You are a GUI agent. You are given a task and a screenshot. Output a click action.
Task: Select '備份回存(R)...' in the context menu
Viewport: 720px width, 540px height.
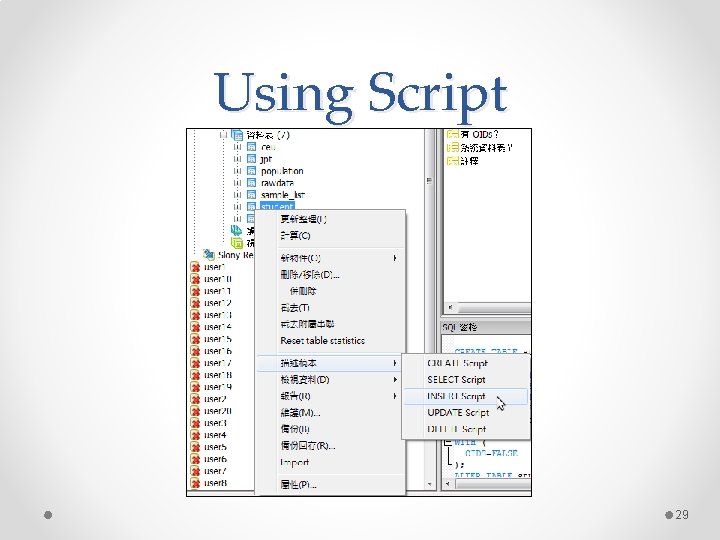(x=330, y=445)
